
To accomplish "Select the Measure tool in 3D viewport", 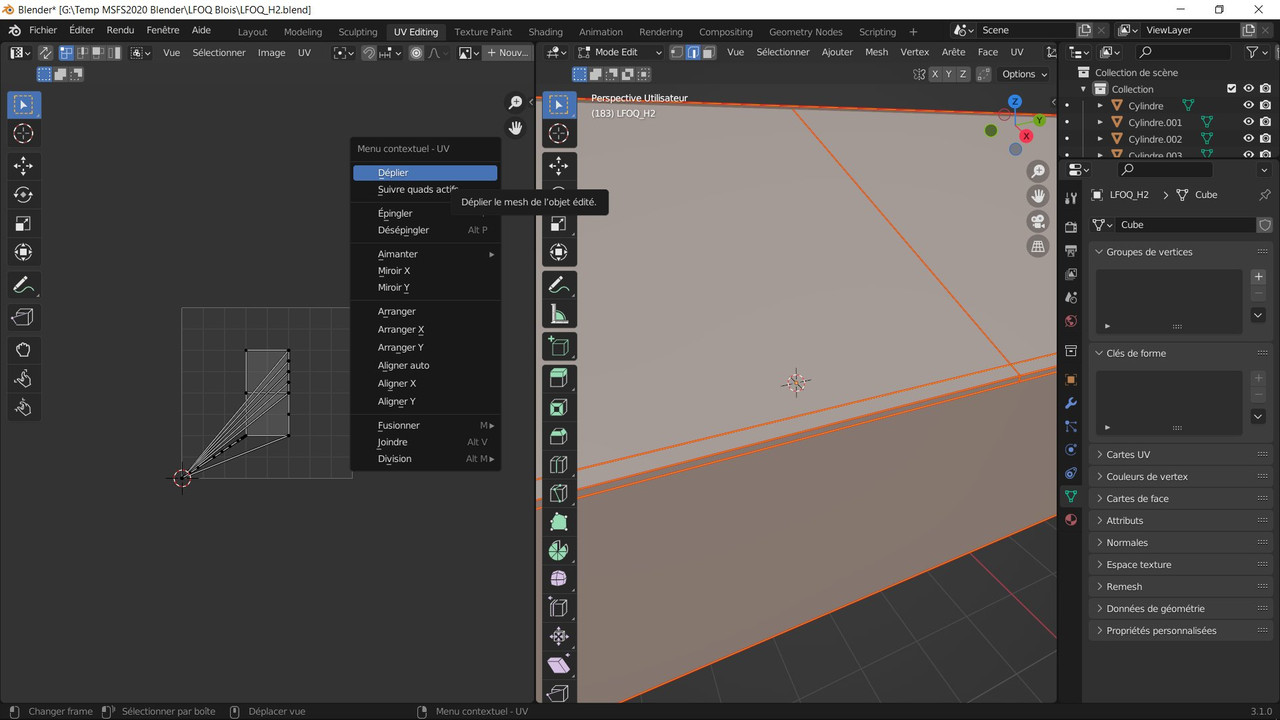I will [559, 315].
